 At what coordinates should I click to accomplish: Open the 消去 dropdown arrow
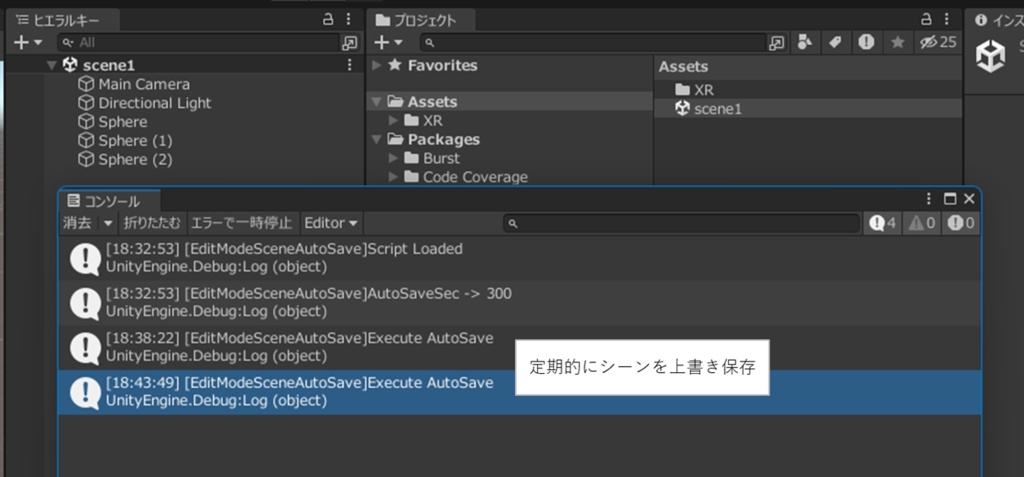click(108, 223)
